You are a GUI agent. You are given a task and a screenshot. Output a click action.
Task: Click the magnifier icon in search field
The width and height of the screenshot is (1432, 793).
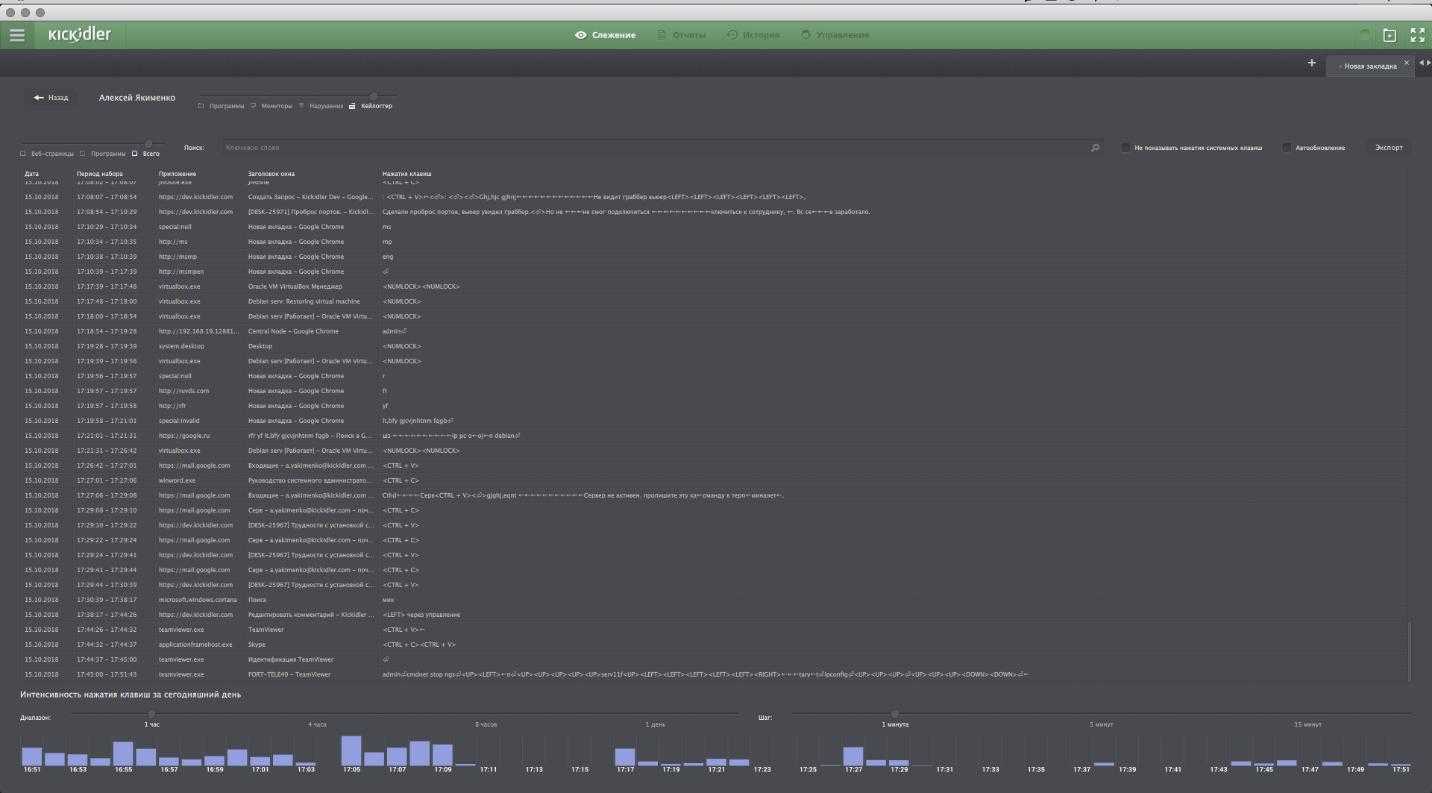pos(1095,148)
